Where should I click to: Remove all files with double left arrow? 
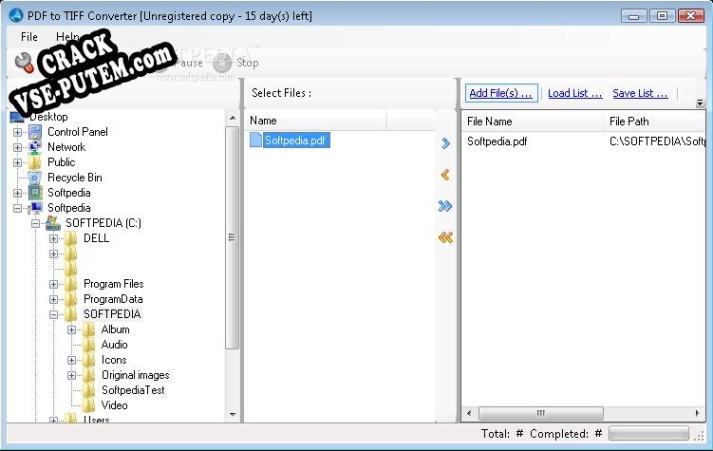(445, 237)
